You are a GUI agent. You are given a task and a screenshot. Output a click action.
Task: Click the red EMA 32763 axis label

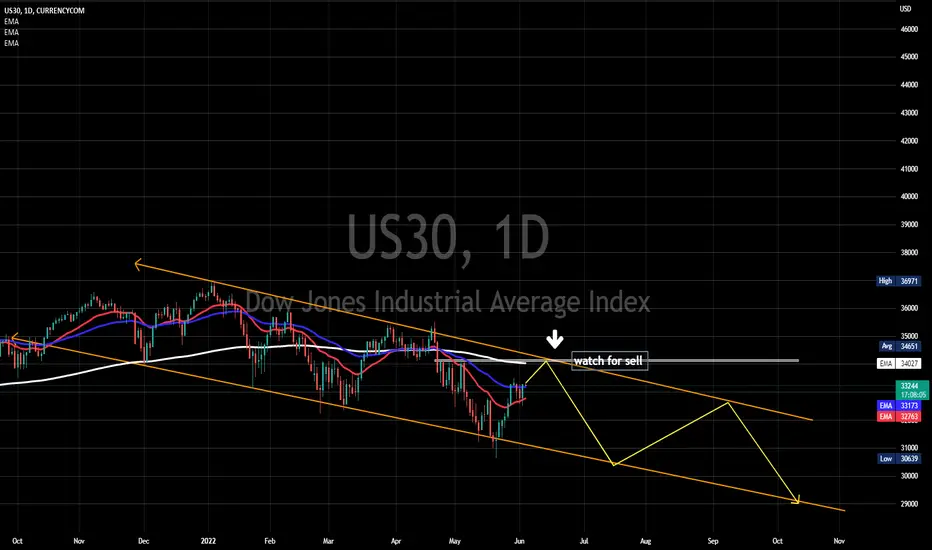tap(899, 416)
